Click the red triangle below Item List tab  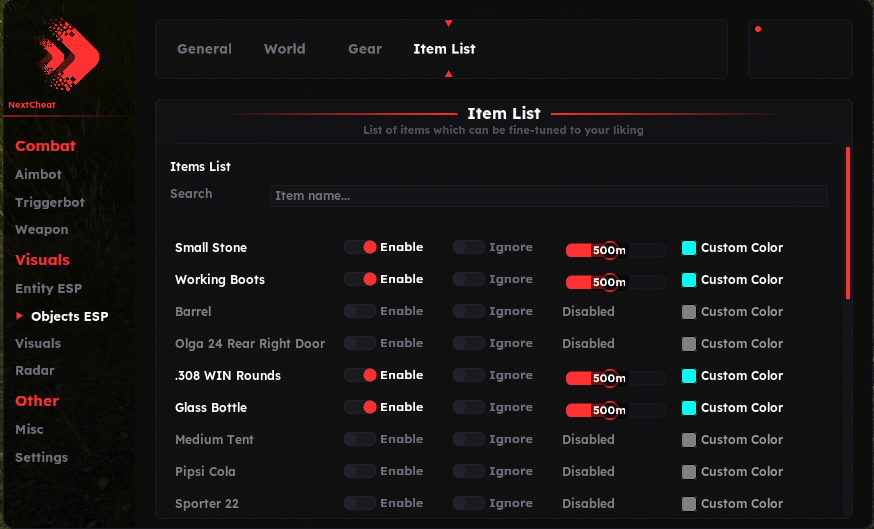448,73
